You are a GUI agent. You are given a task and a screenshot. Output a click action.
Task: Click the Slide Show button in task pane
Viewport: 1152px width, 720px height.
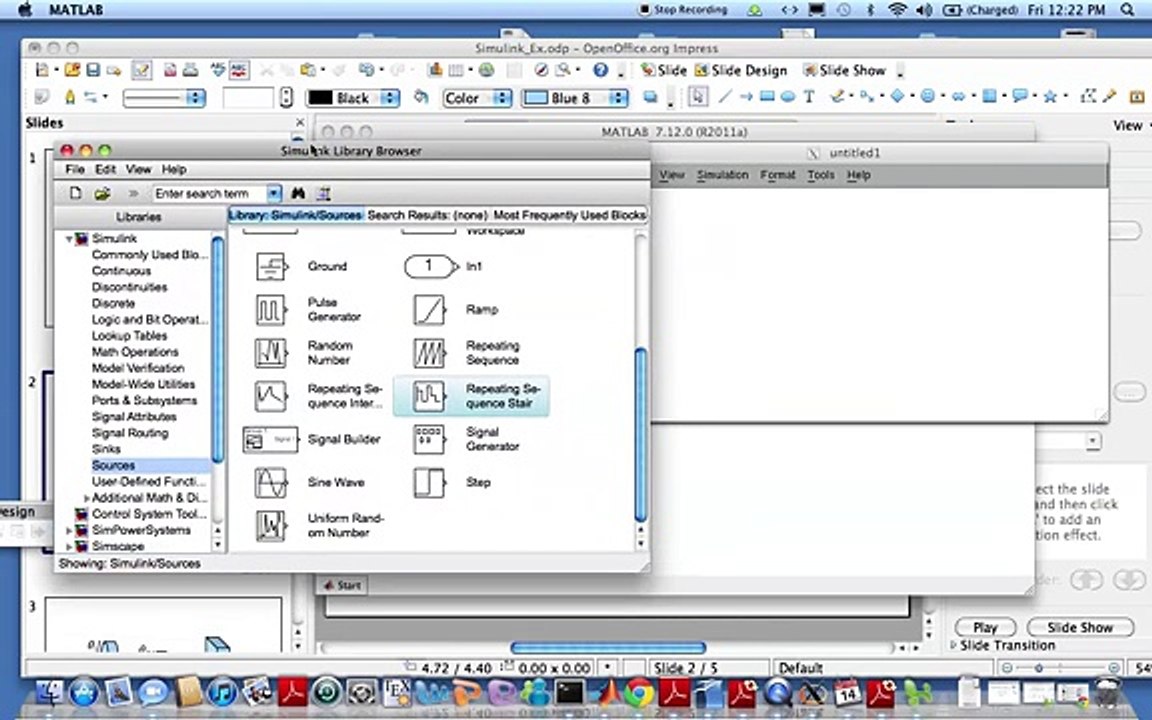[1080, 627]
